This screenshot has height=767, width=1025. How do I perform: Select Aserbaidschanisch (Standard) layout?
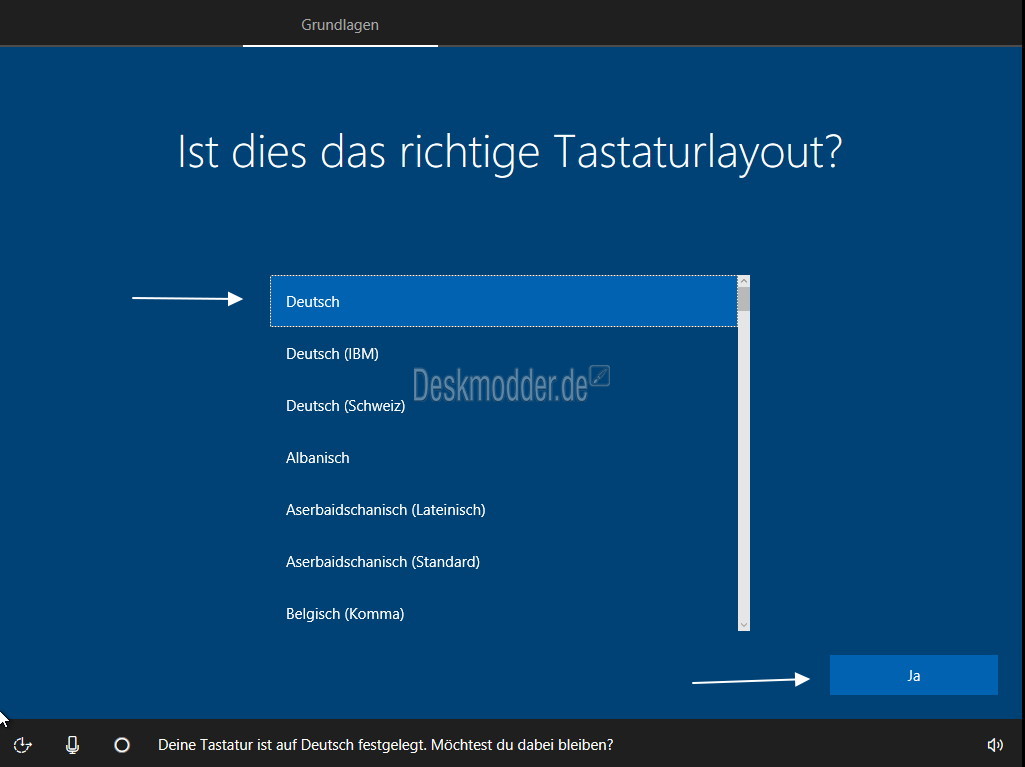click(x=503, y=562)
